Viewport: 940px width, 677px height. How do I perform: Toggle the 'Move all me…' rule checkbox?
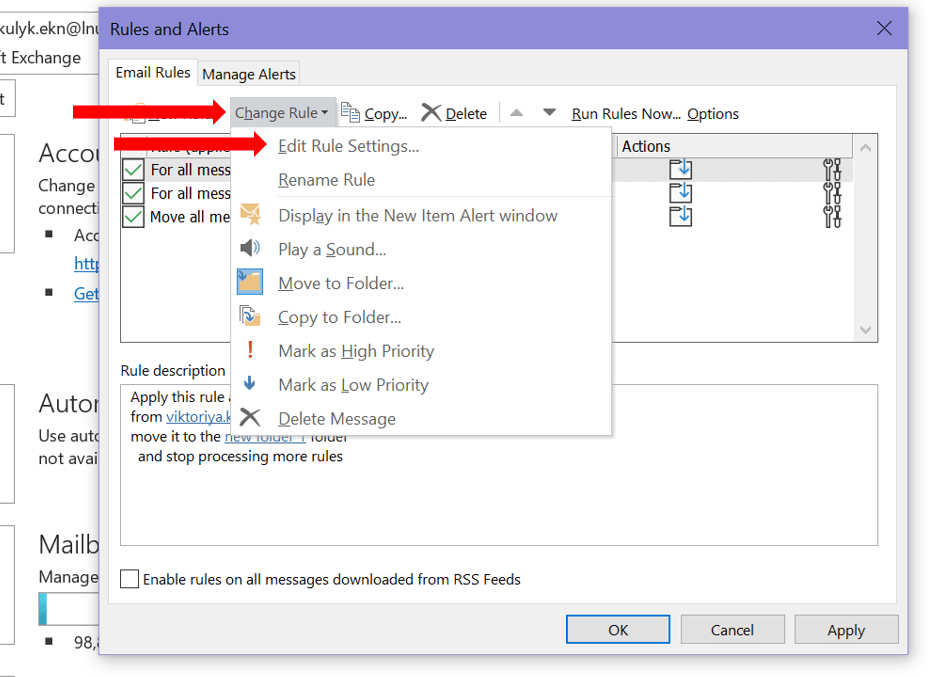click(133, 216)
